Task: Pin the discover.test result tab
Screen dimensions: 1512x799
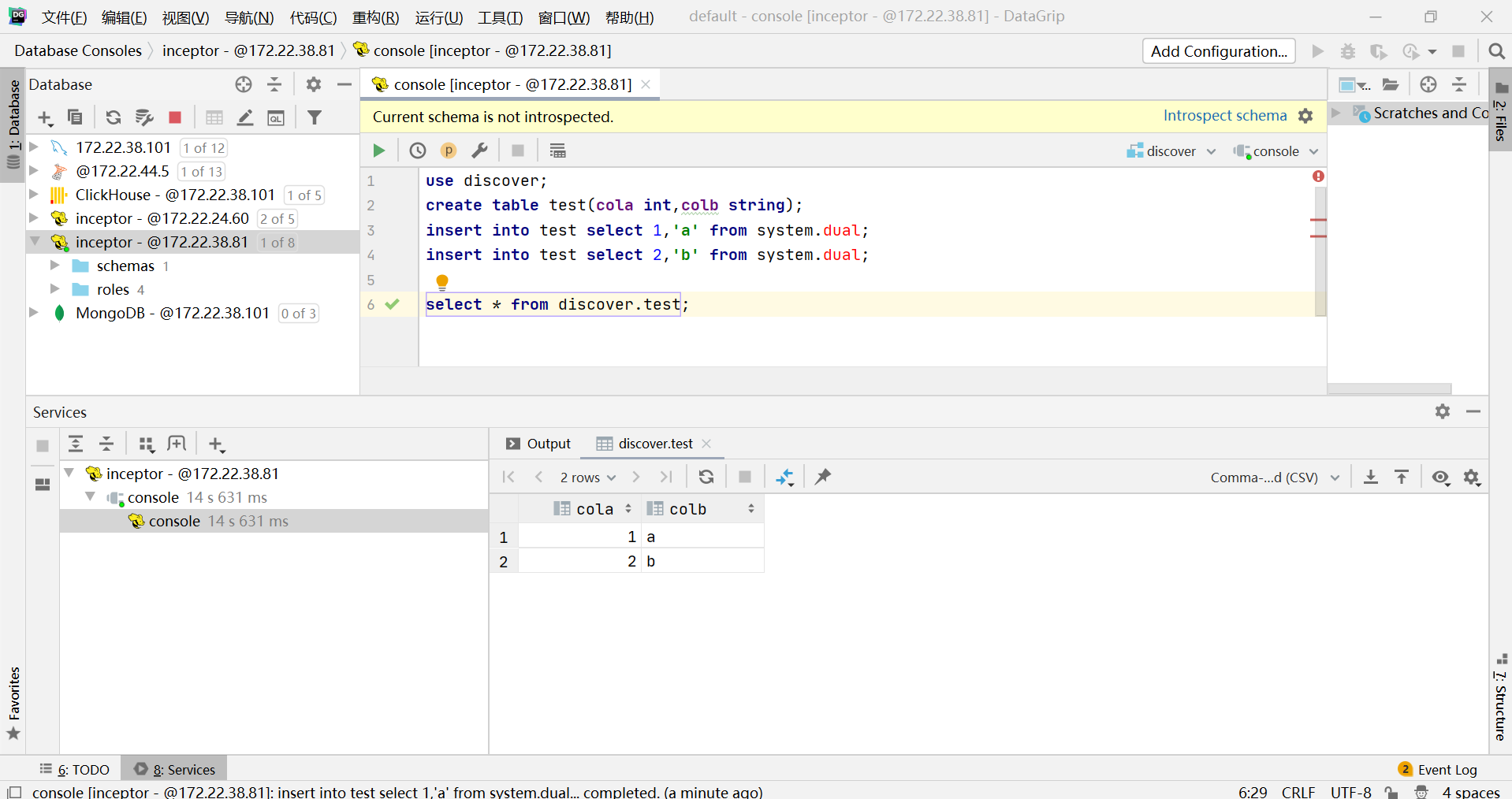Action: click(823, 477)
